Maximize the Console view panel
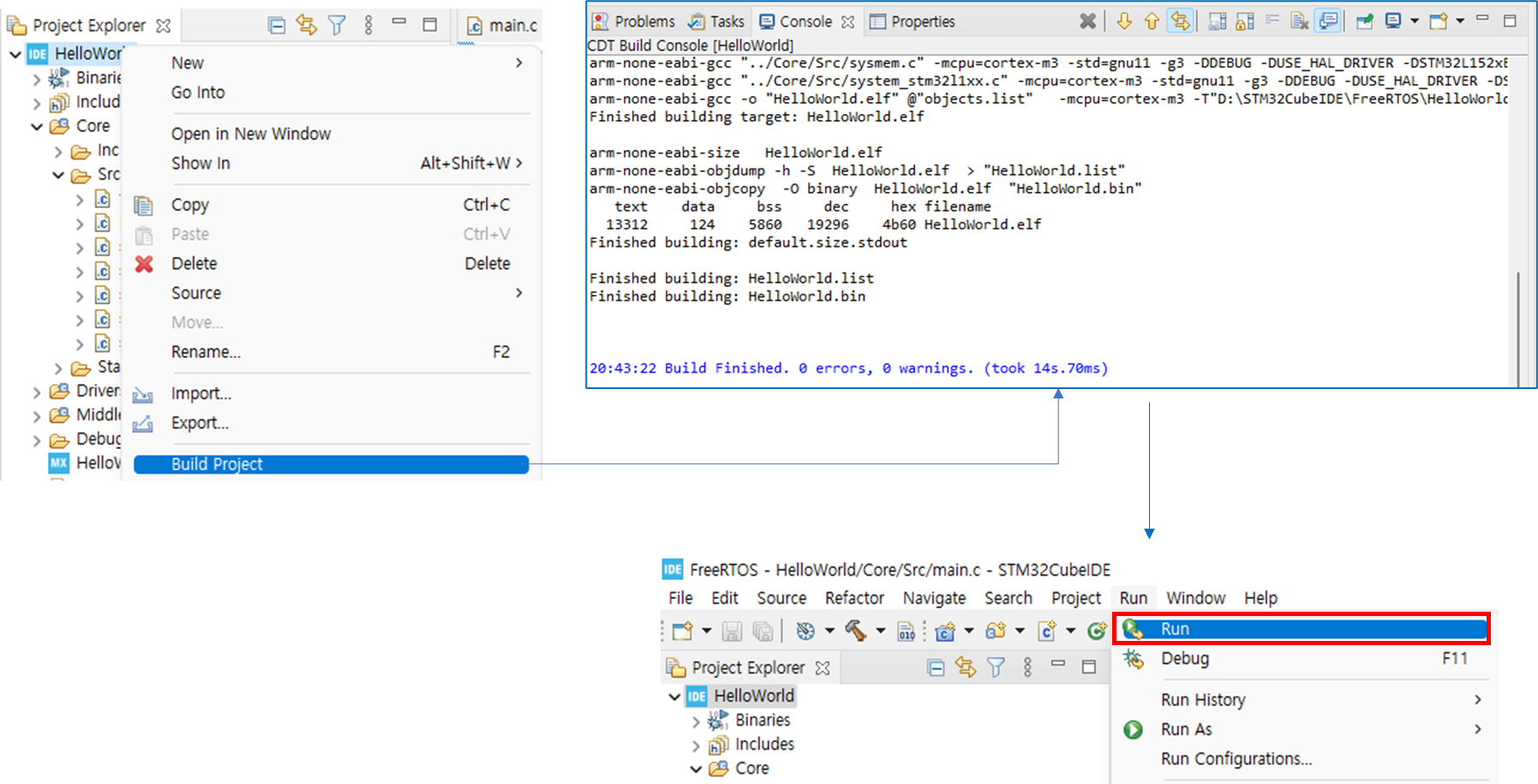The height and width of the screenshot is (784, 1538). (x=1511, y=21)
